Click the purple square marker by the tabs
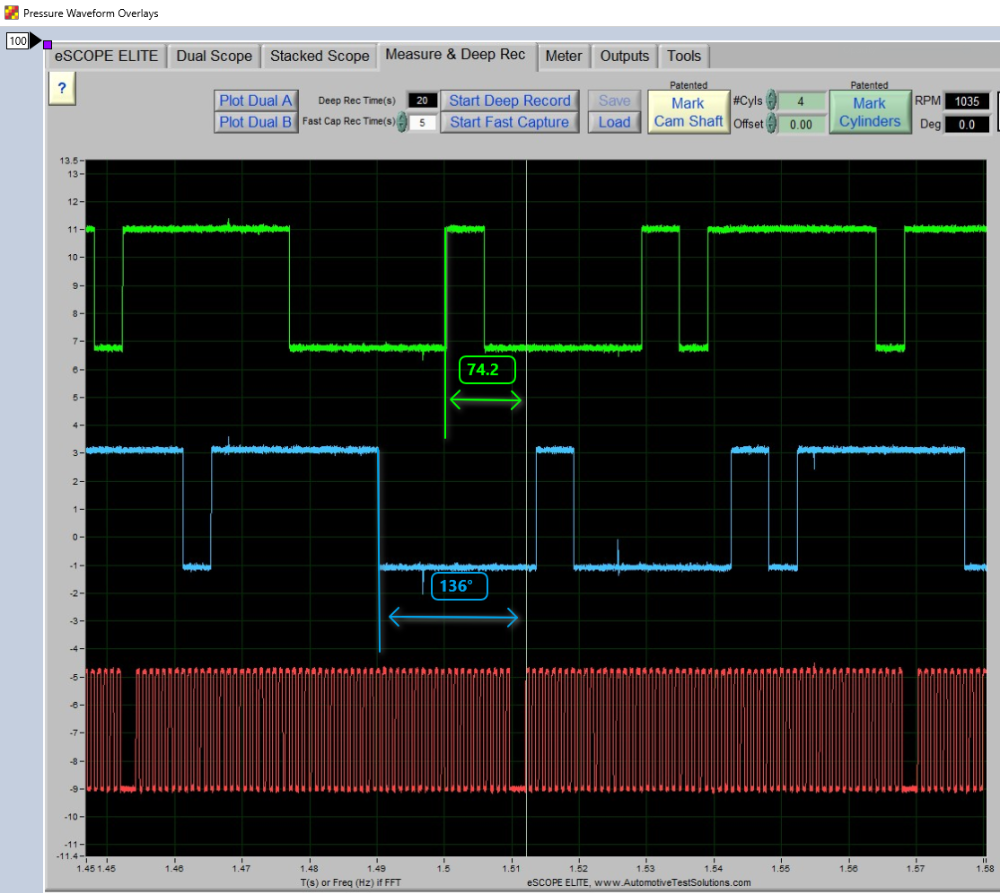 47,45
